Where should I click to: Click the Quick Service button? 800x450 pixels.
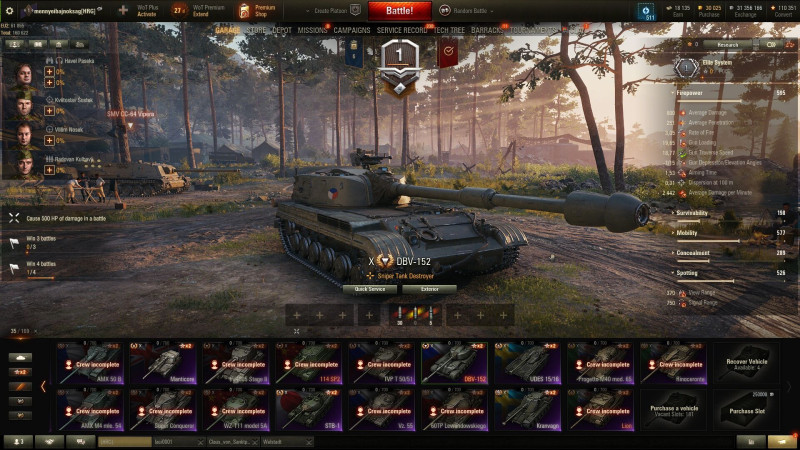pyautogui.click(x=370, y=289)
